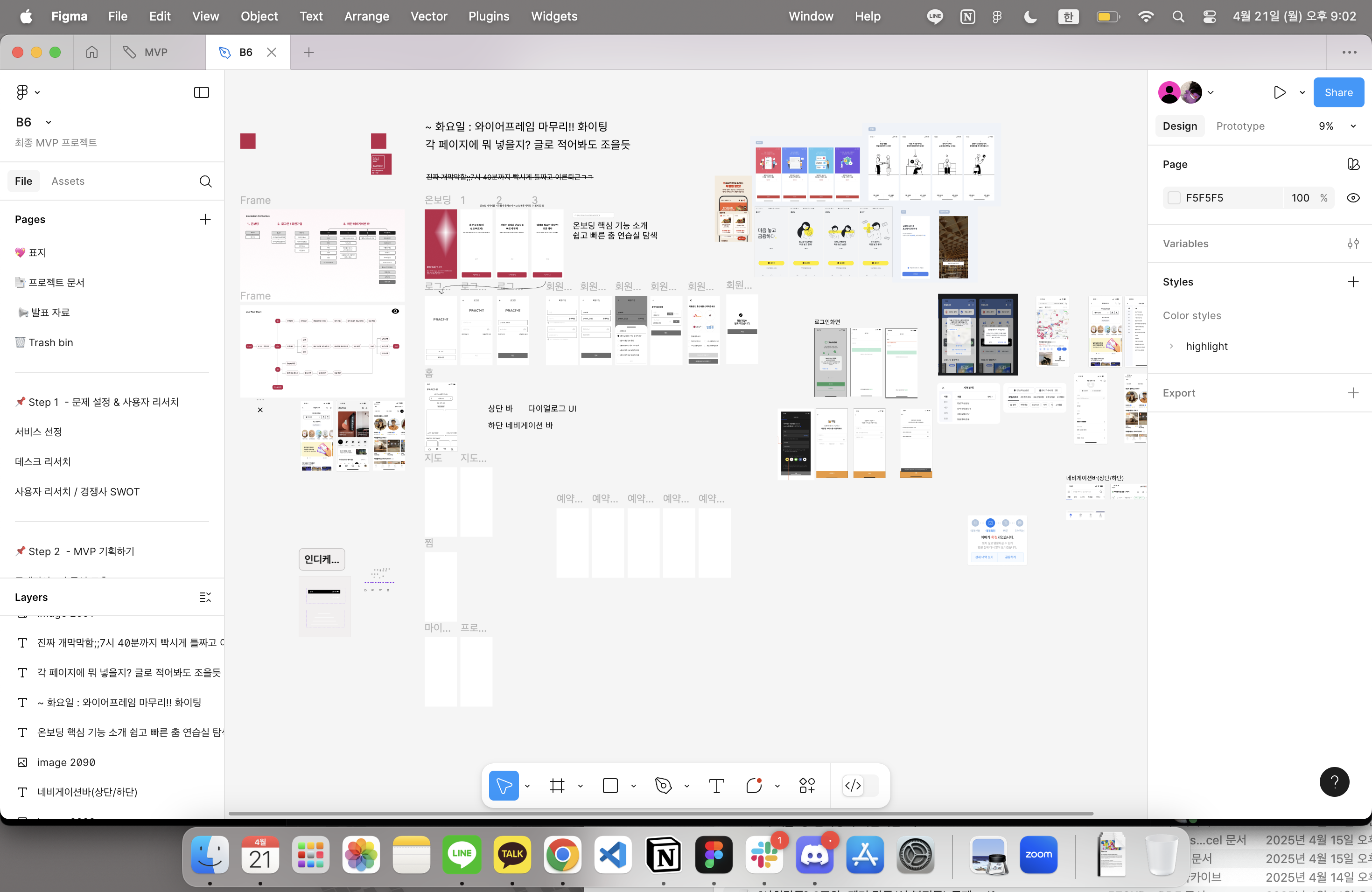The height and width of the screenshot is (892, 1372).
Task: Select the Pen tool
Action: (664, 785)
